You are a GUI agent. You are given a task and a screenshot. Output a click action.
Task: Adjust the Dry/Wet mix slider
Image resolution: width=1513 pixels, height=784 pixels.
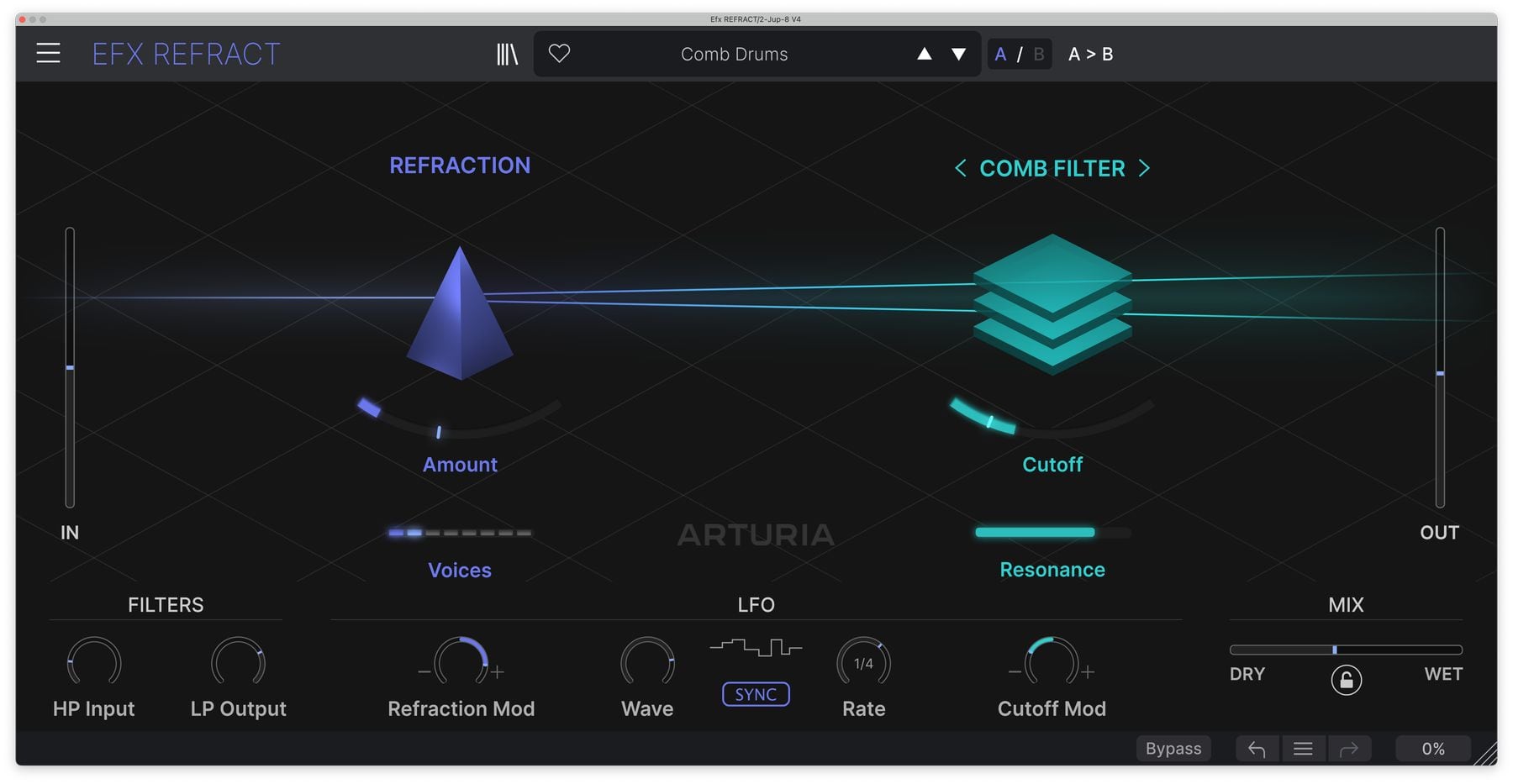[x=1346, y=650]
